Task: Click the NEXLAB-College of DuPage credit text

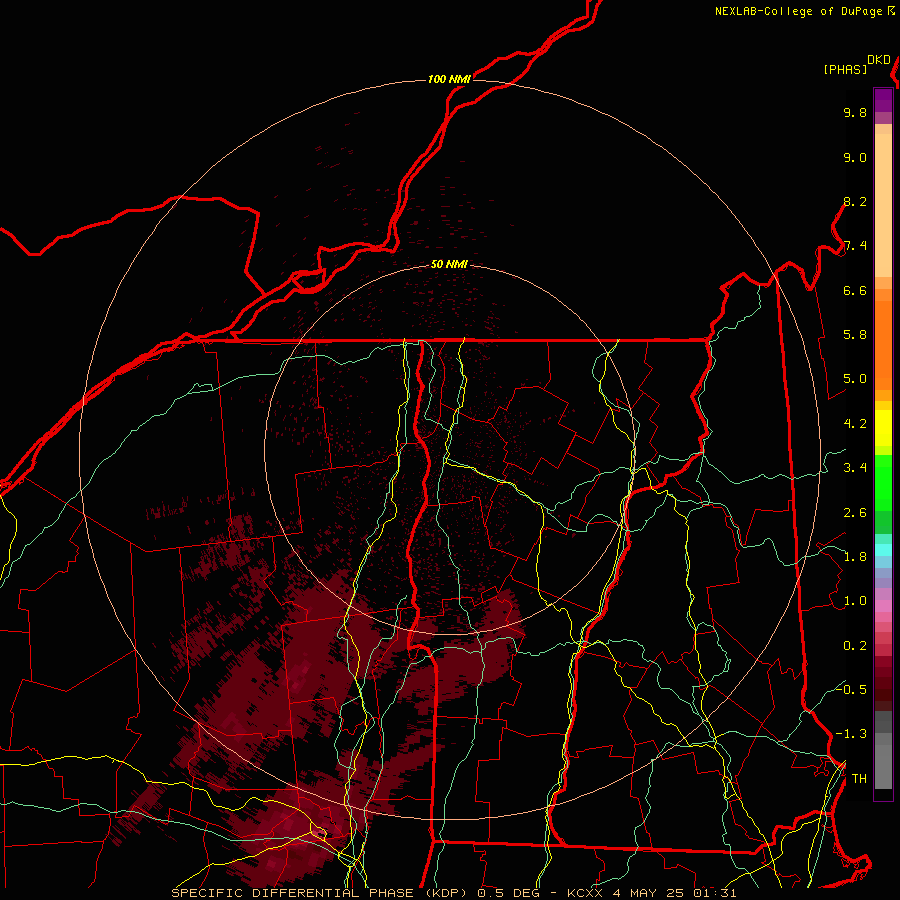Action: click(x=799, y=11)
